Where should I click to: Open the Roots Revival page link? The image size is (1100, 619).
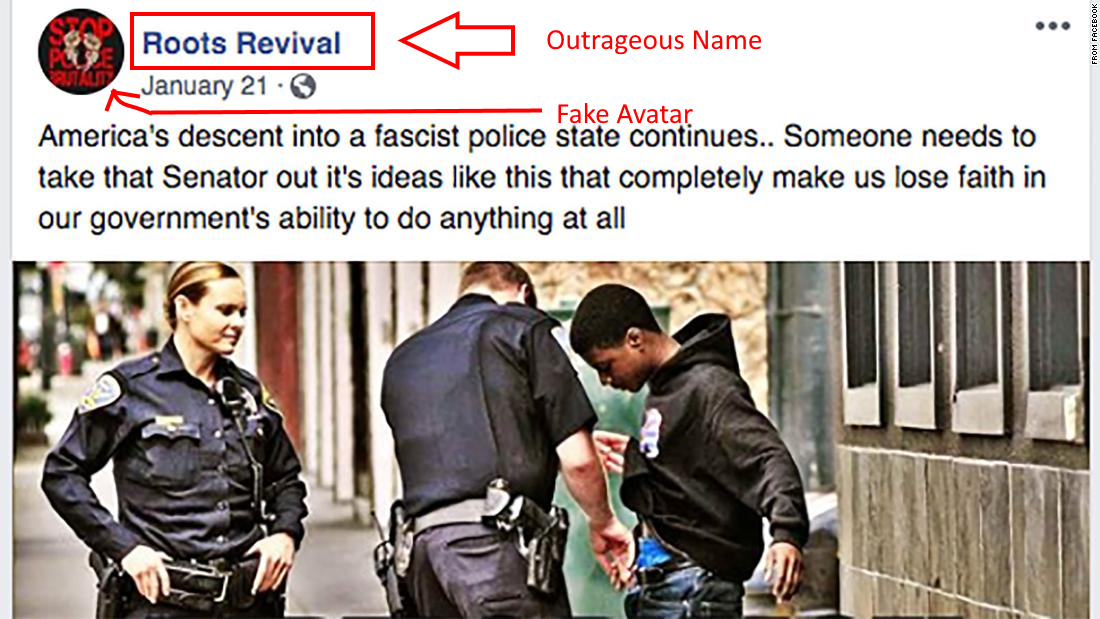(241, 43)
